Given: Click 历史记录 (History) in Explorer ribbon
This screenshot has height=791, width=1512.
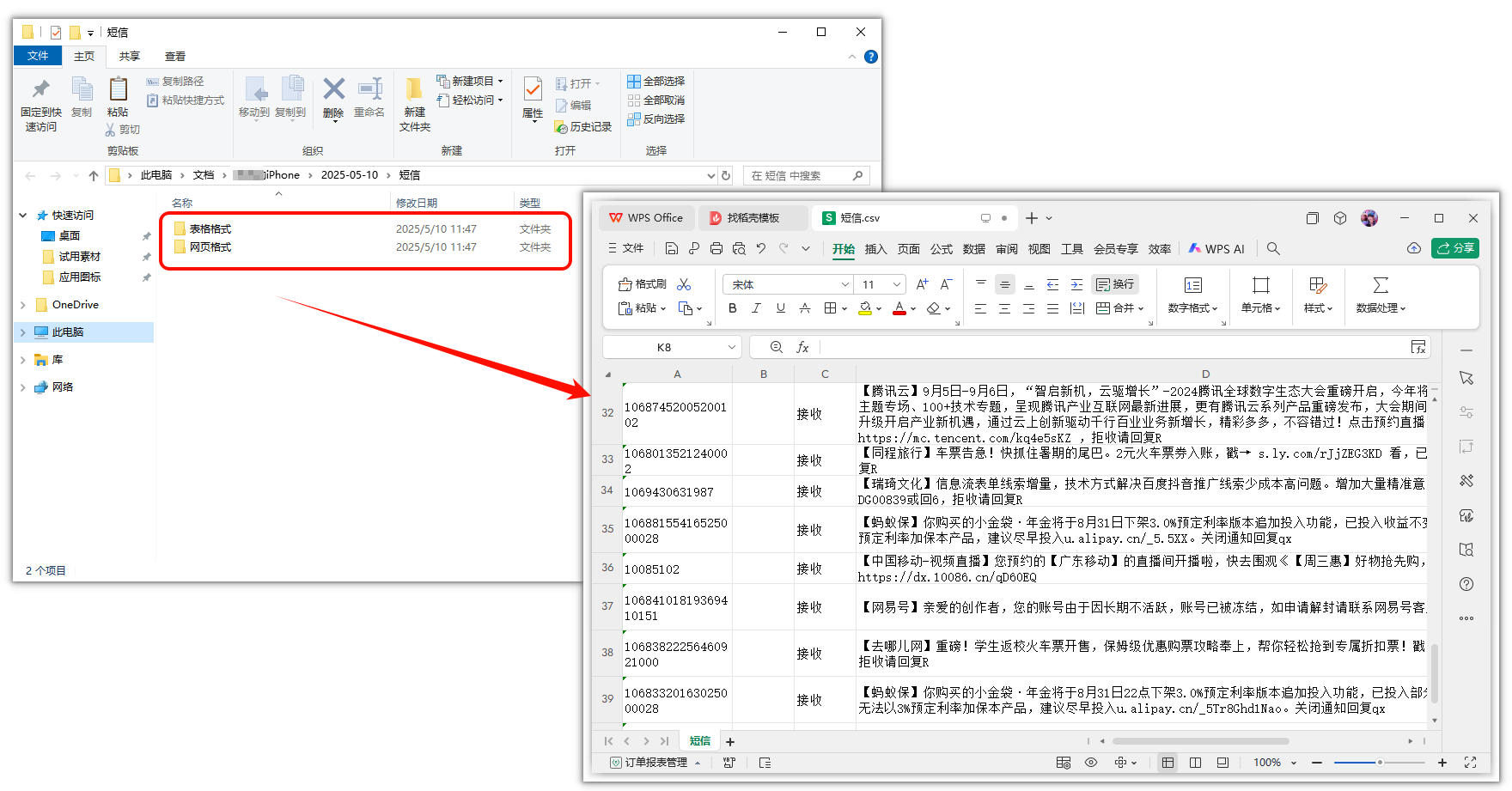Looking at the screenshot, I should pos(583,127).
